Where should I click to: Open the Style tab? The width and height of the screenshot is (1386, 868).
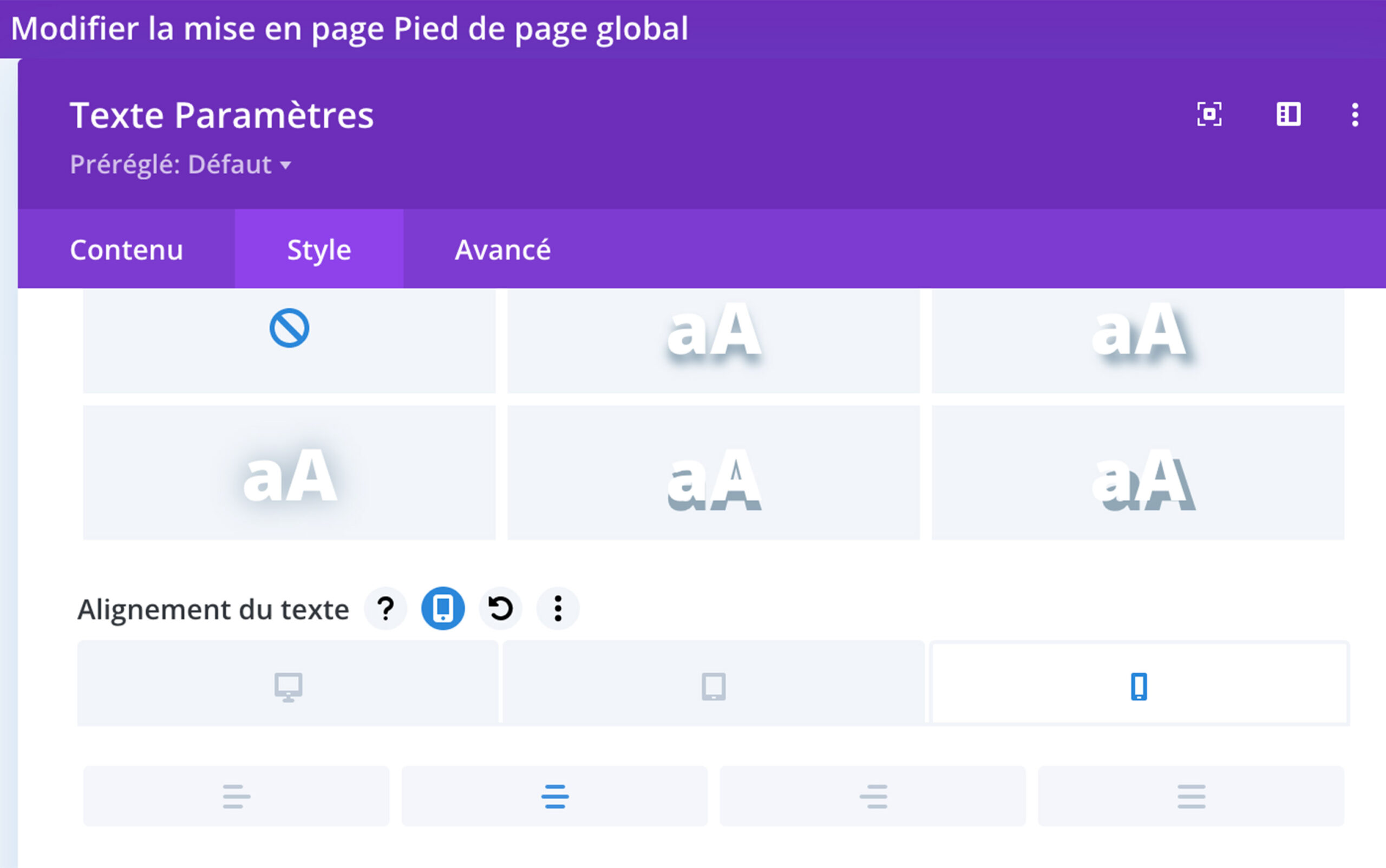coord(319,249)
